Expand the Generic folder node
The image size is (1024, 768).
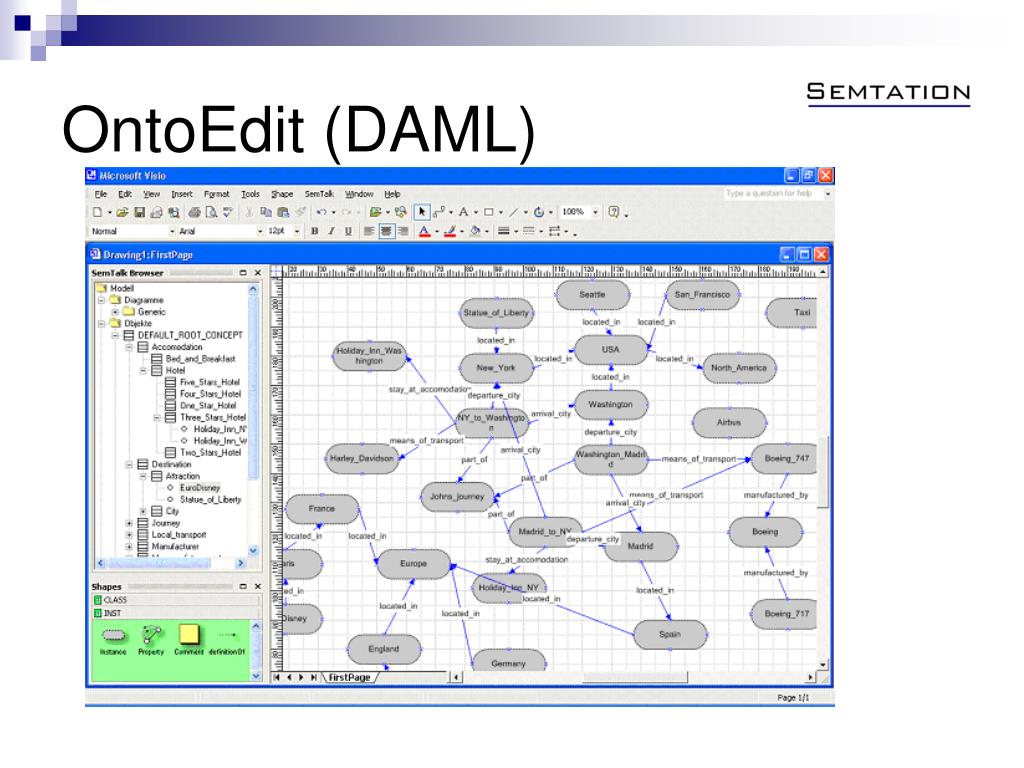[x=115, y=312]
